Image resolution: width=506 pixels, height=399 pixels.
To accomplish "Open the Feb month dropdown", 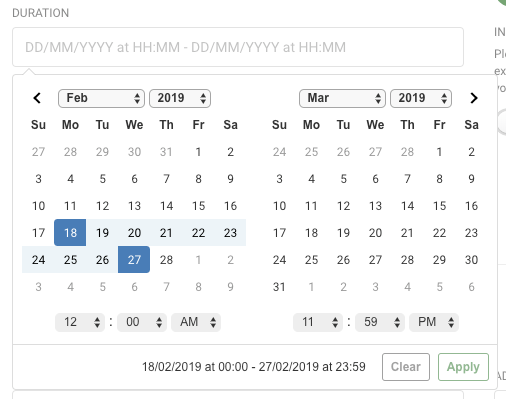I will pyautogui.click(x=101, y=98).
